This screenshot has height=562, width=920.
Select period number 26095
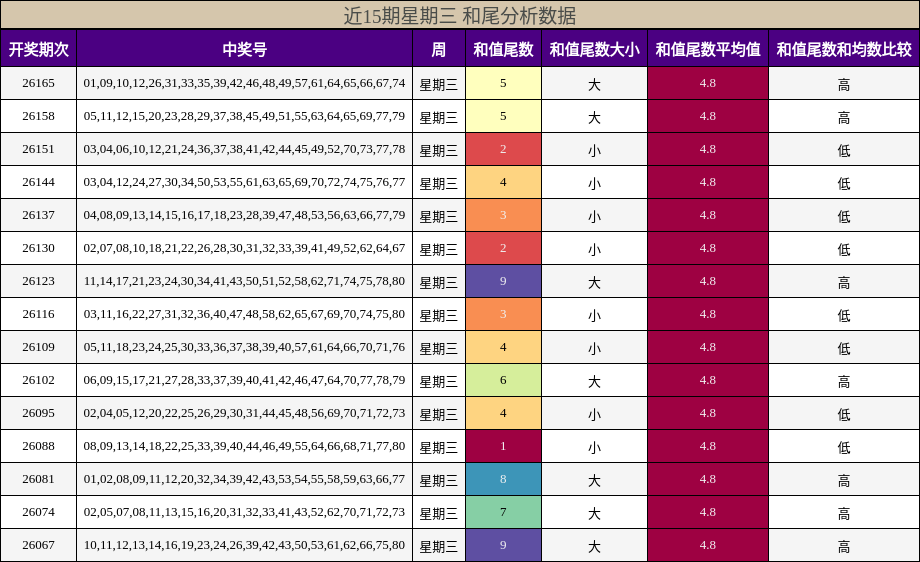[39, 413]
